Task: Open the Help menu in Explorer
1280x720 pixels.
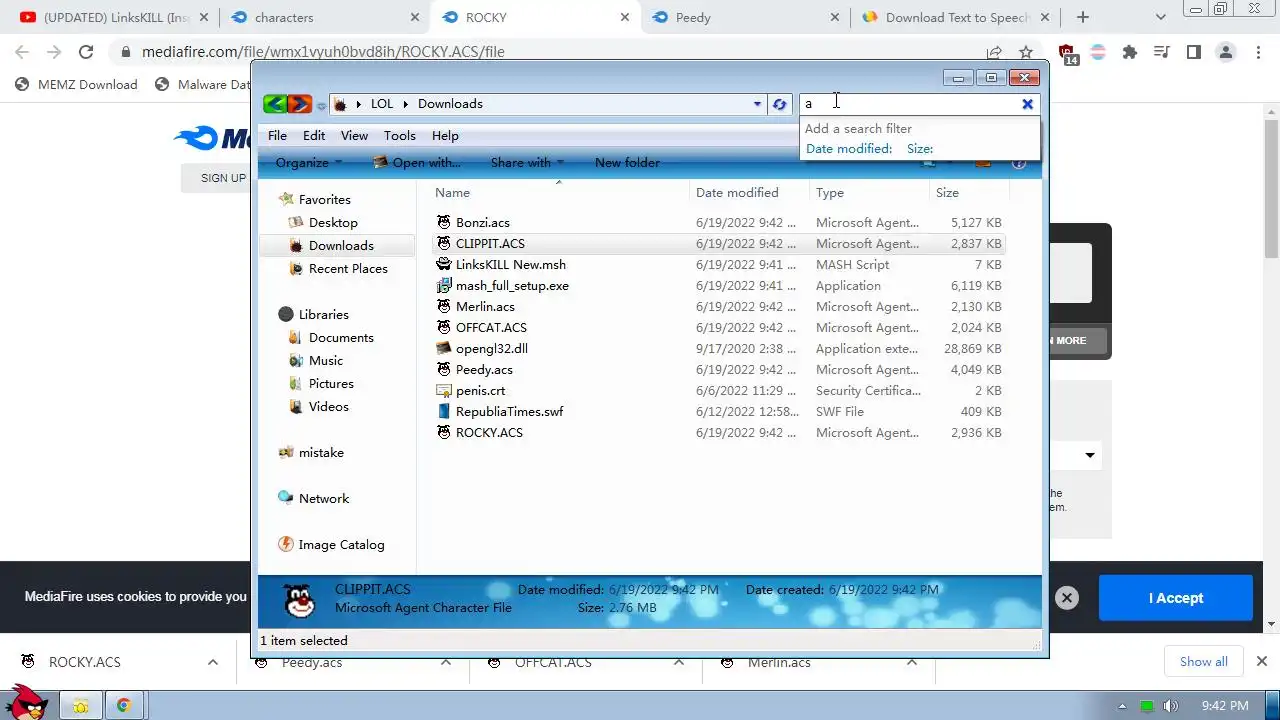Action: click(445, 135)
